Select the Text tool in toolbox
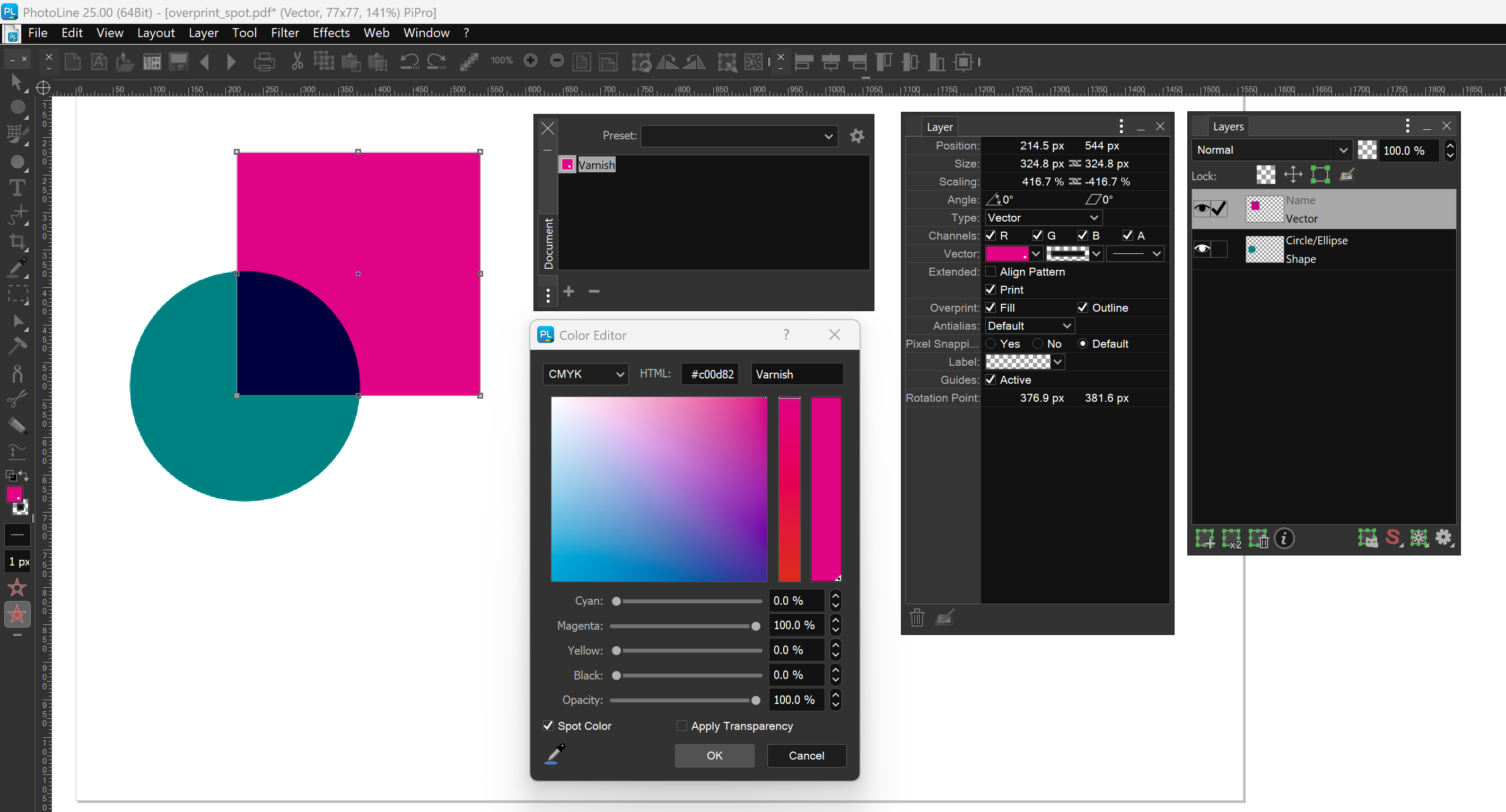The height and width of the screenshot is (812, 1506). (x=17, y=188)
